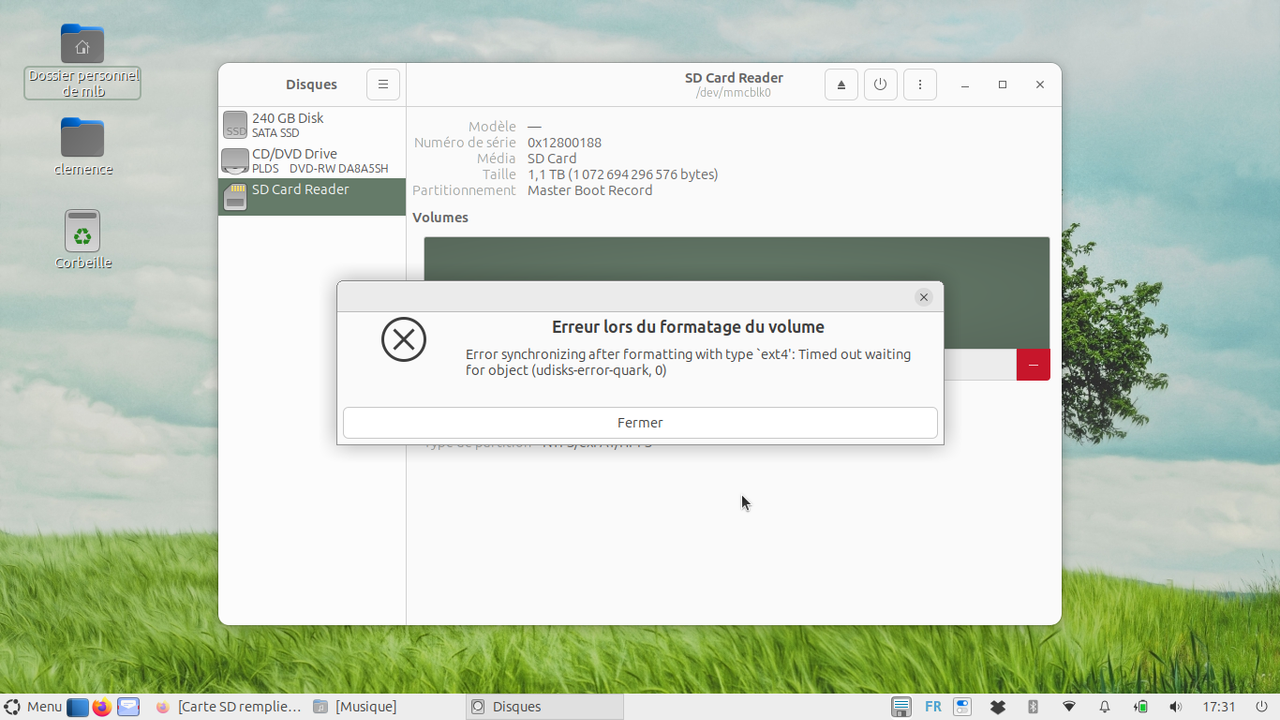Switch to Carte SD remplie Firefox window
Viewport: 1280px width, 720px height.
pos(228,707)
